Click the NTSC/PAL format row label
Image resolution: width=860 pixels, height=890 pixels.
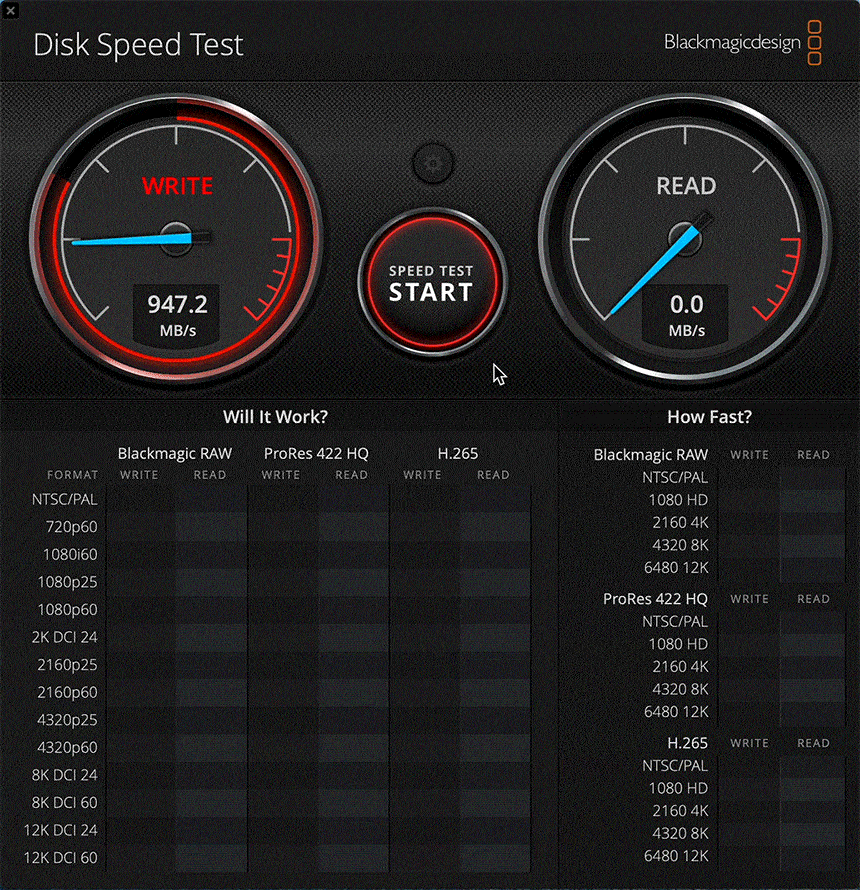point(65,499)
